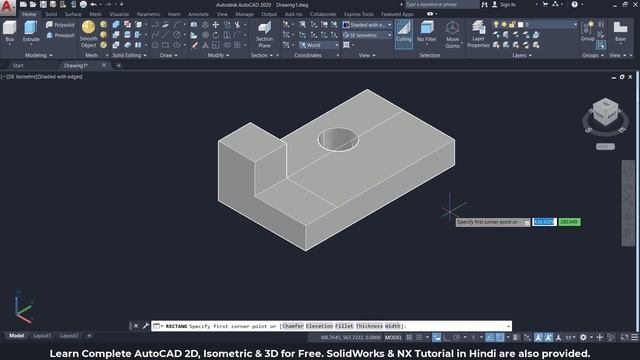Open the AutoCAD application menu logo

point(7,7)
